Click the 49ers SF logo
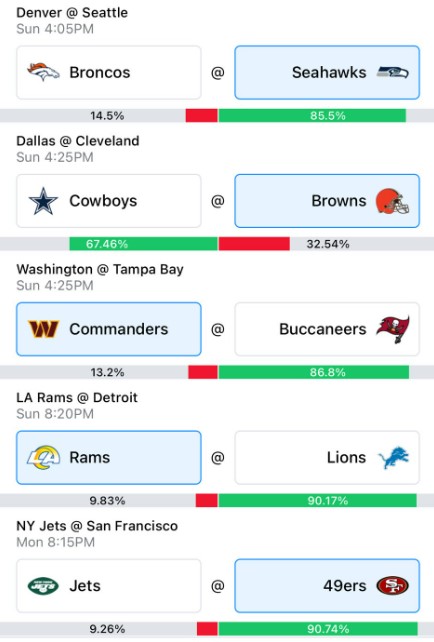The width and height of the screenshot is (434, 642). click(392, 586)
